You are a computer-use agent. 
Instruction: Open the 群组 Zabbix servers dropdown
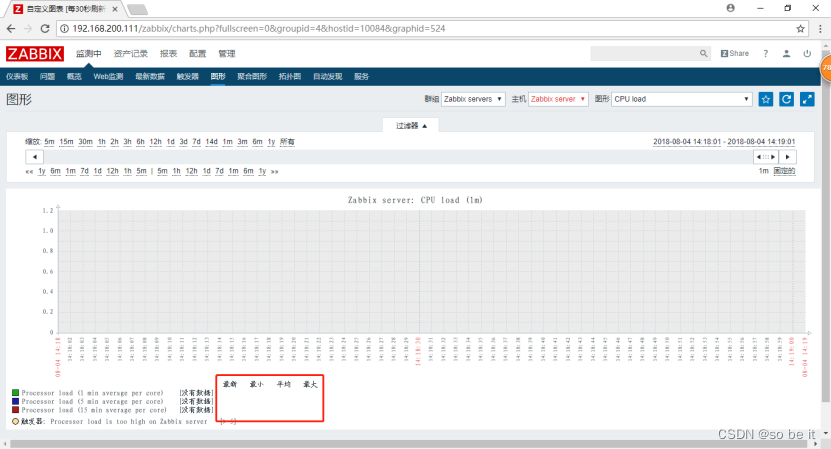coord(473,99)
